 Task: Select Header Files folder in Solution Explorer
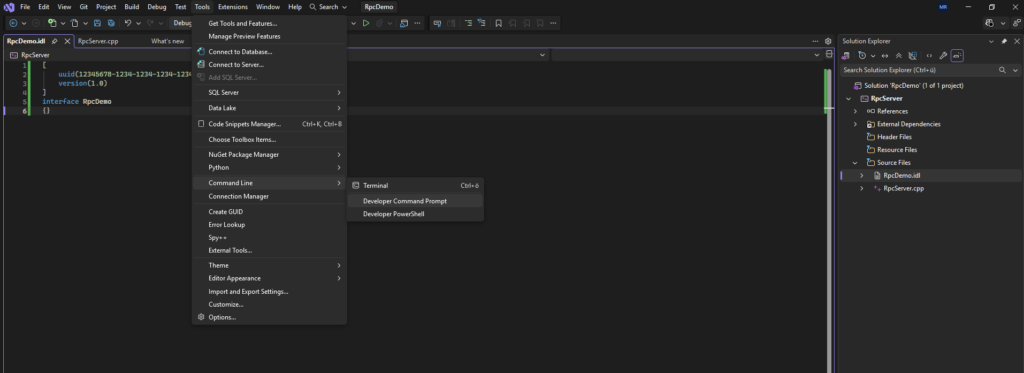pyautogui.click(x=894, y=137)
